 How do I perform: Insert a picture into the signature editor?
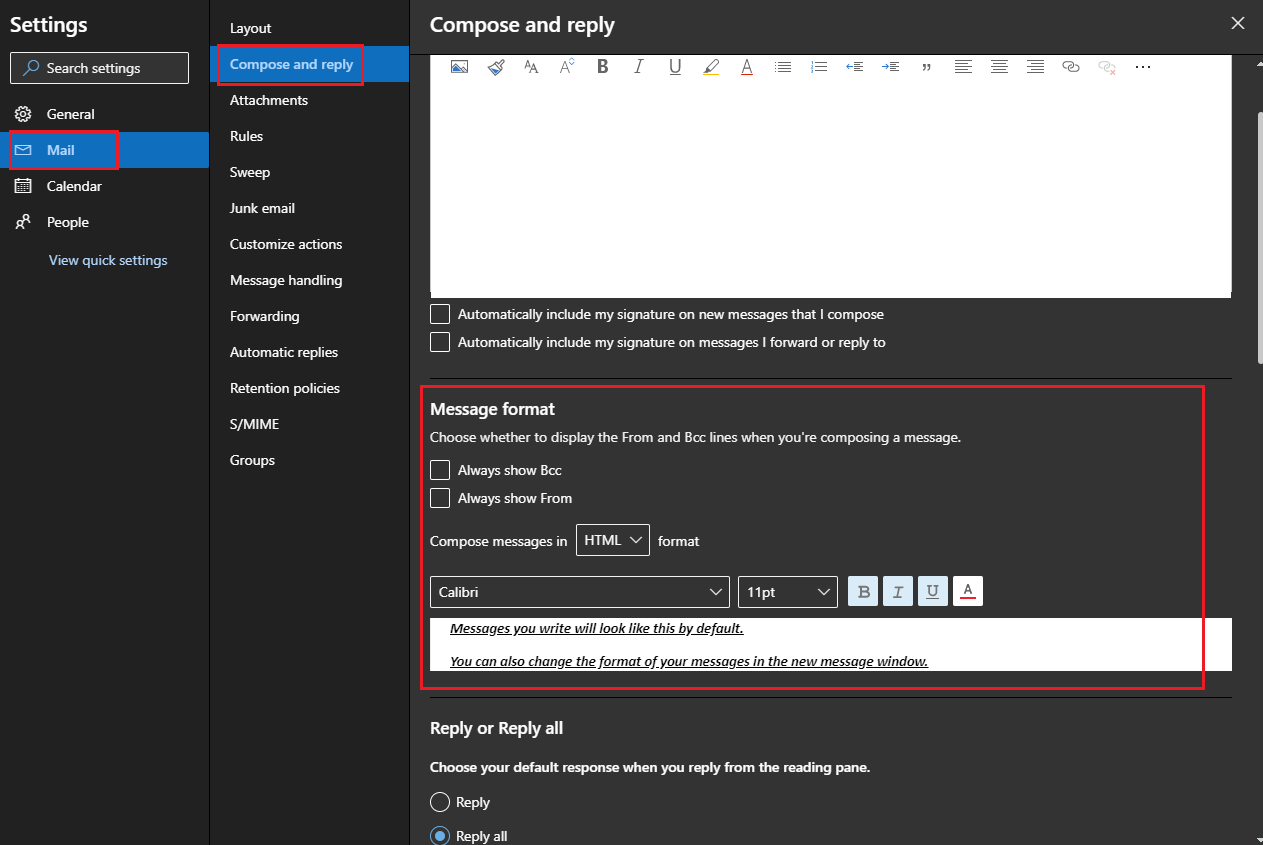click(461, 66)
